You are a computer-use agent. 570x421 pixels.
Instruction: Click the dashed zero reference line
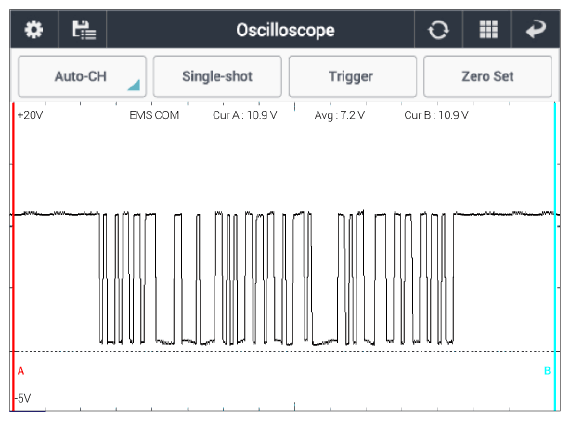click(285, 352)
